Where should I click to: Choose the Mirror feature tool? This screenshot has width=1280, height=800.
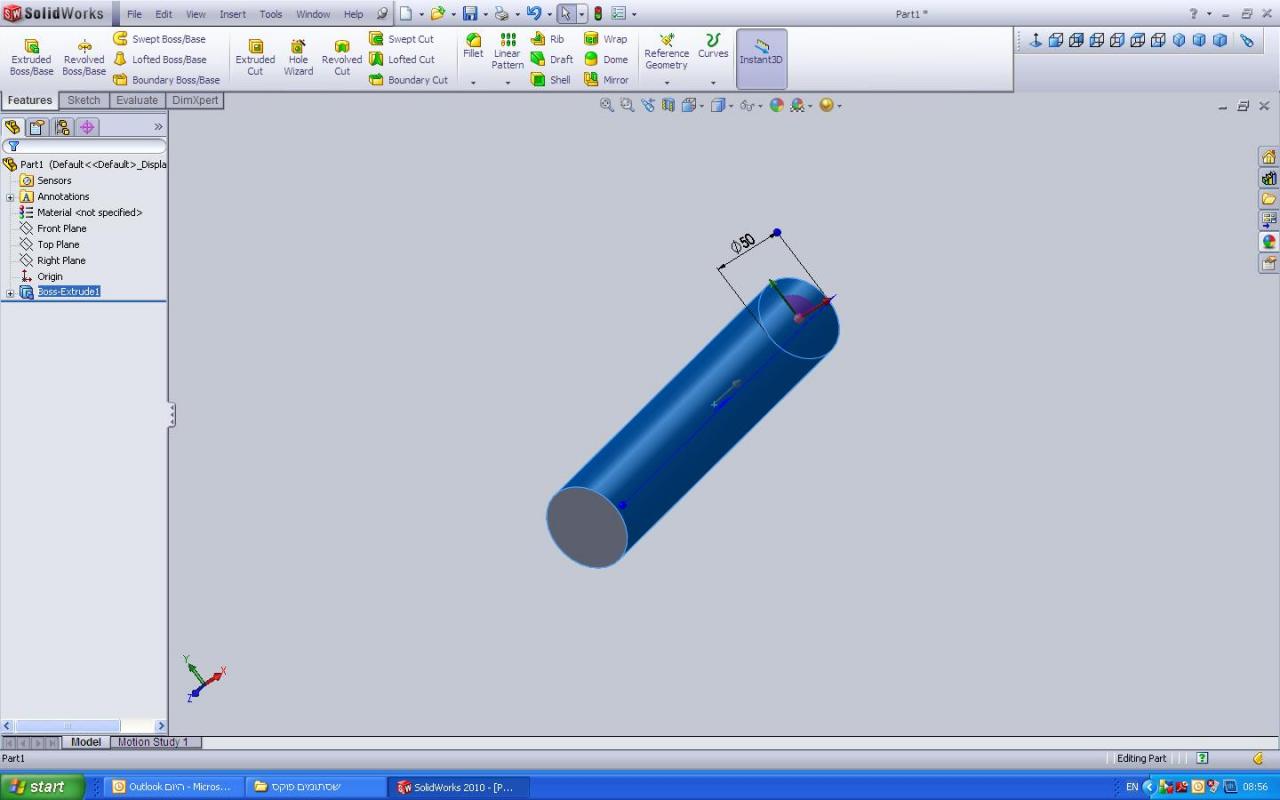(x=606, y=80)
